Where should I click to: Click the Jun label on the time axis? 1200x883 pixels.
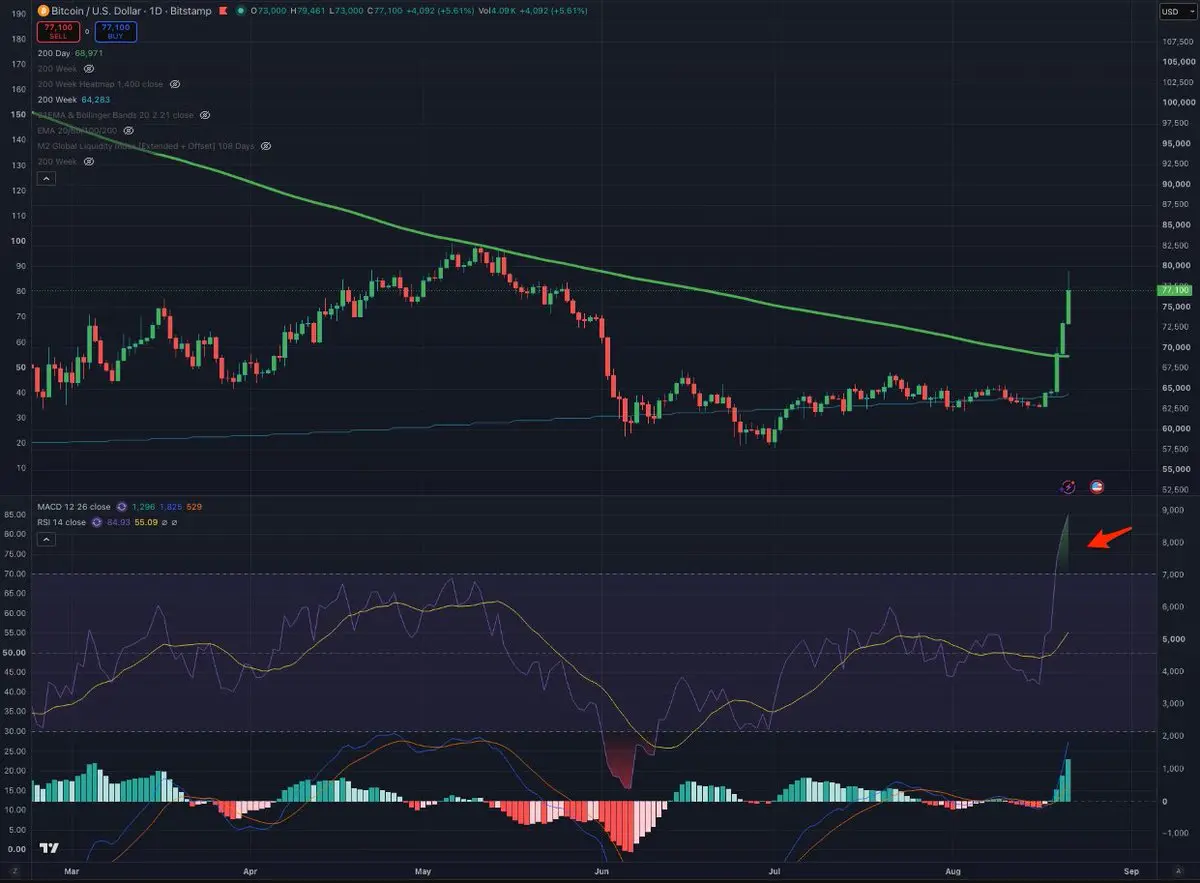(603, 870)
